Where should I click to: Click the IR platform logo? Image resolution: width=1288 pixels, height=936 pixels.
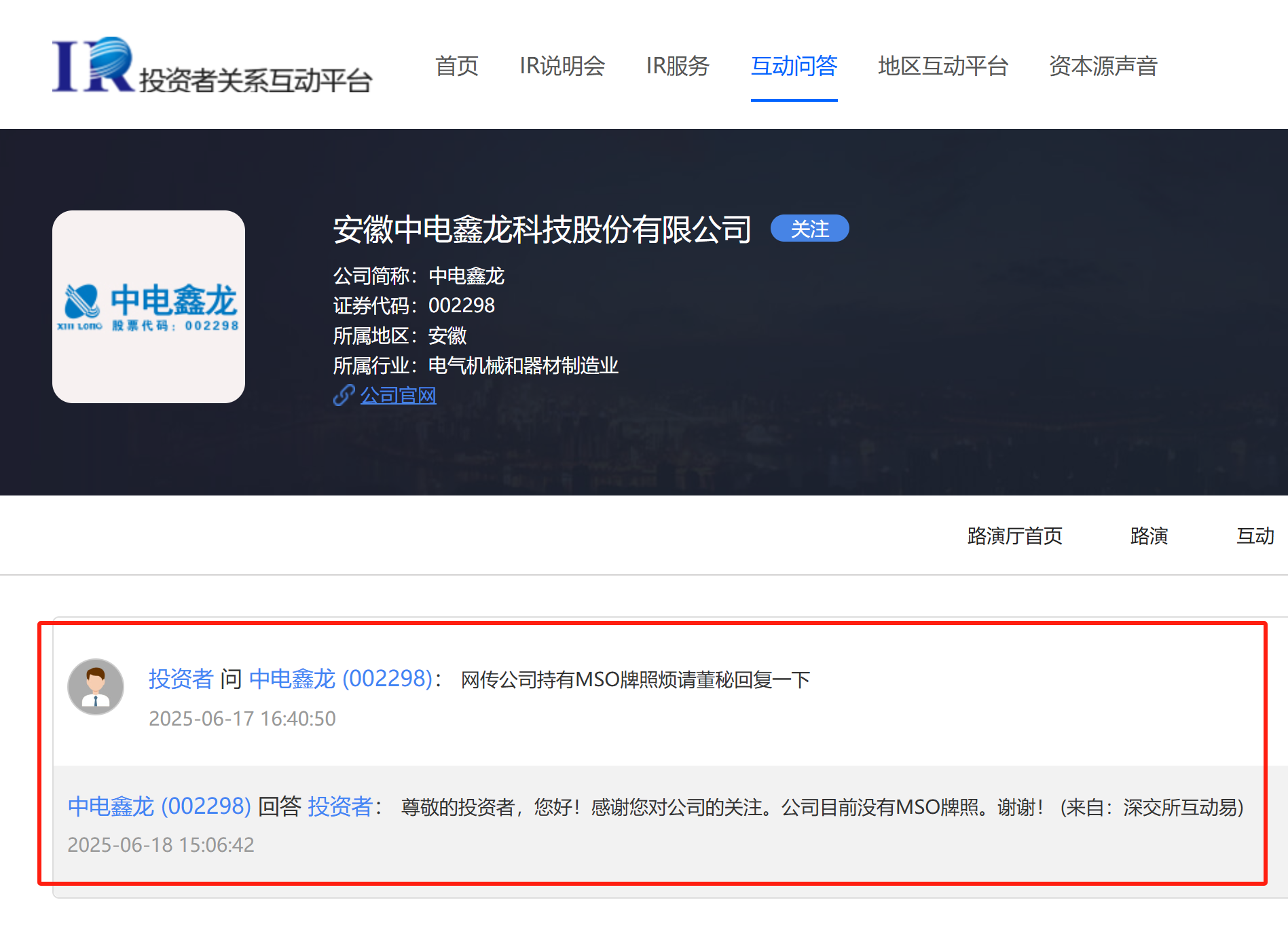[x=212, y=66]
